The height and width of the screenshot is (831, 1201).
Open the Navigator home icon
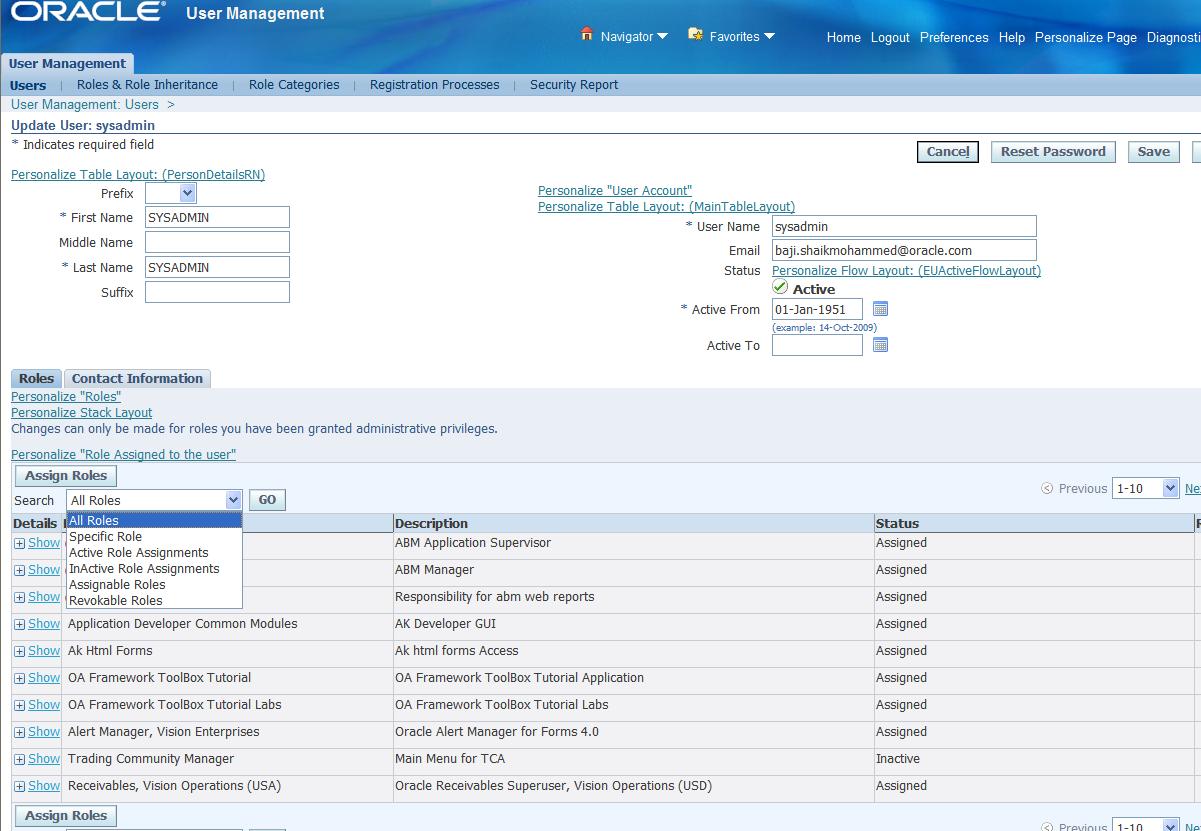[587, 34]
